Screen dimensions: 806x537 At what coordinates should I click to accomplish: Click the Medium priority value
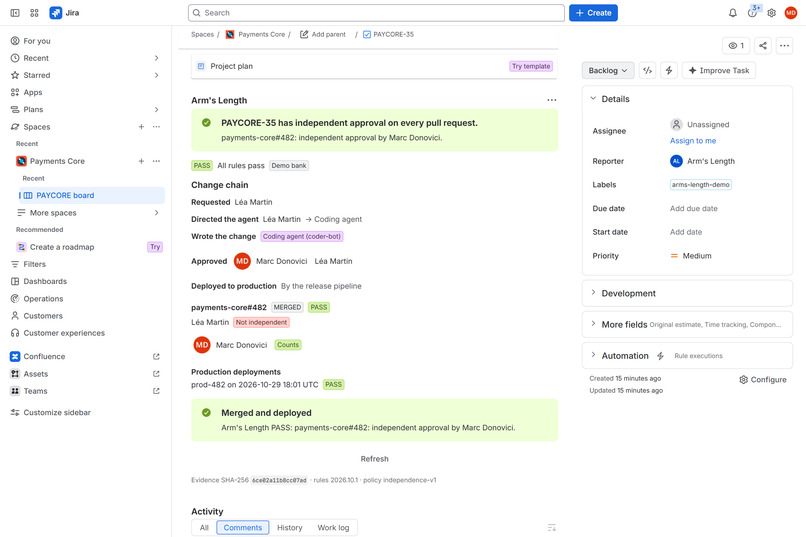tap(691, 256)
